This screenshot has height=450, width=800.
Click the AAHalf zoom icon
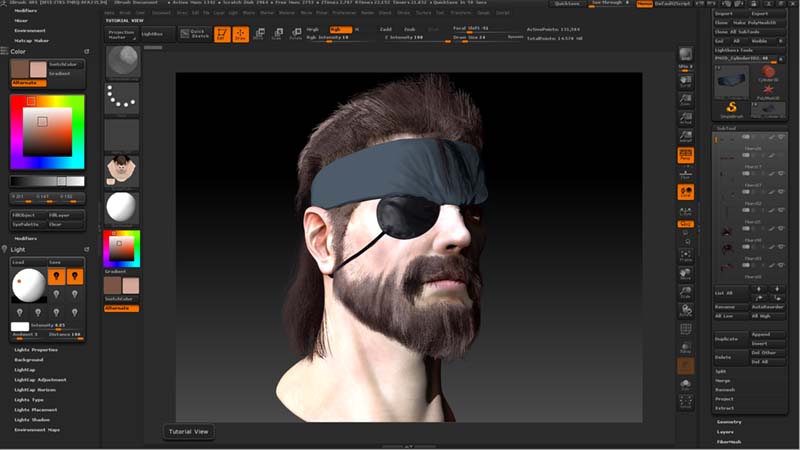click(685, 136)
